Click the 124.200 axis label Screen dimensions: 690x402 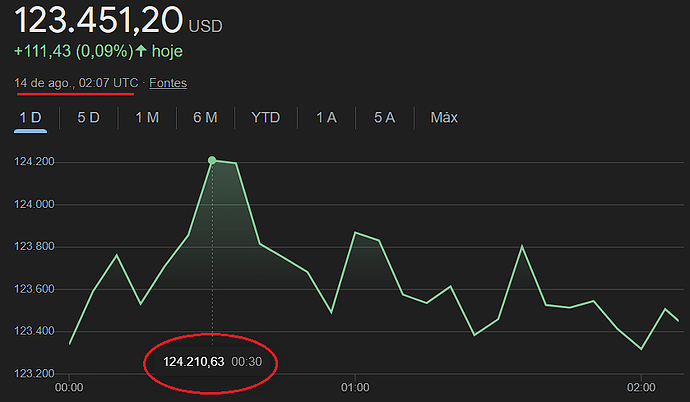[34, 162]
